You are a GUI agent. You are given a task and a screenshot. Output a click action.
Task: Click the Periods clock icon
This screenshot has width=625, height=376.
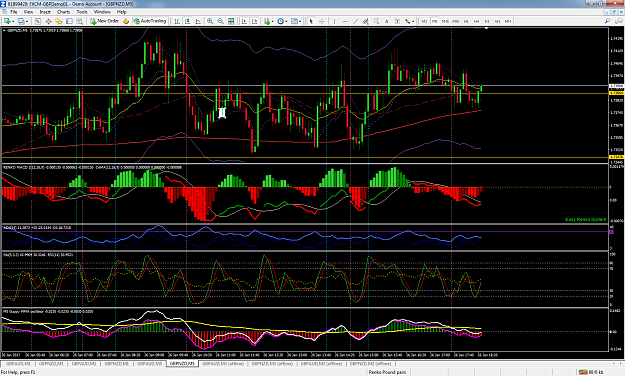pyautogui.click(x=281, y=21)
